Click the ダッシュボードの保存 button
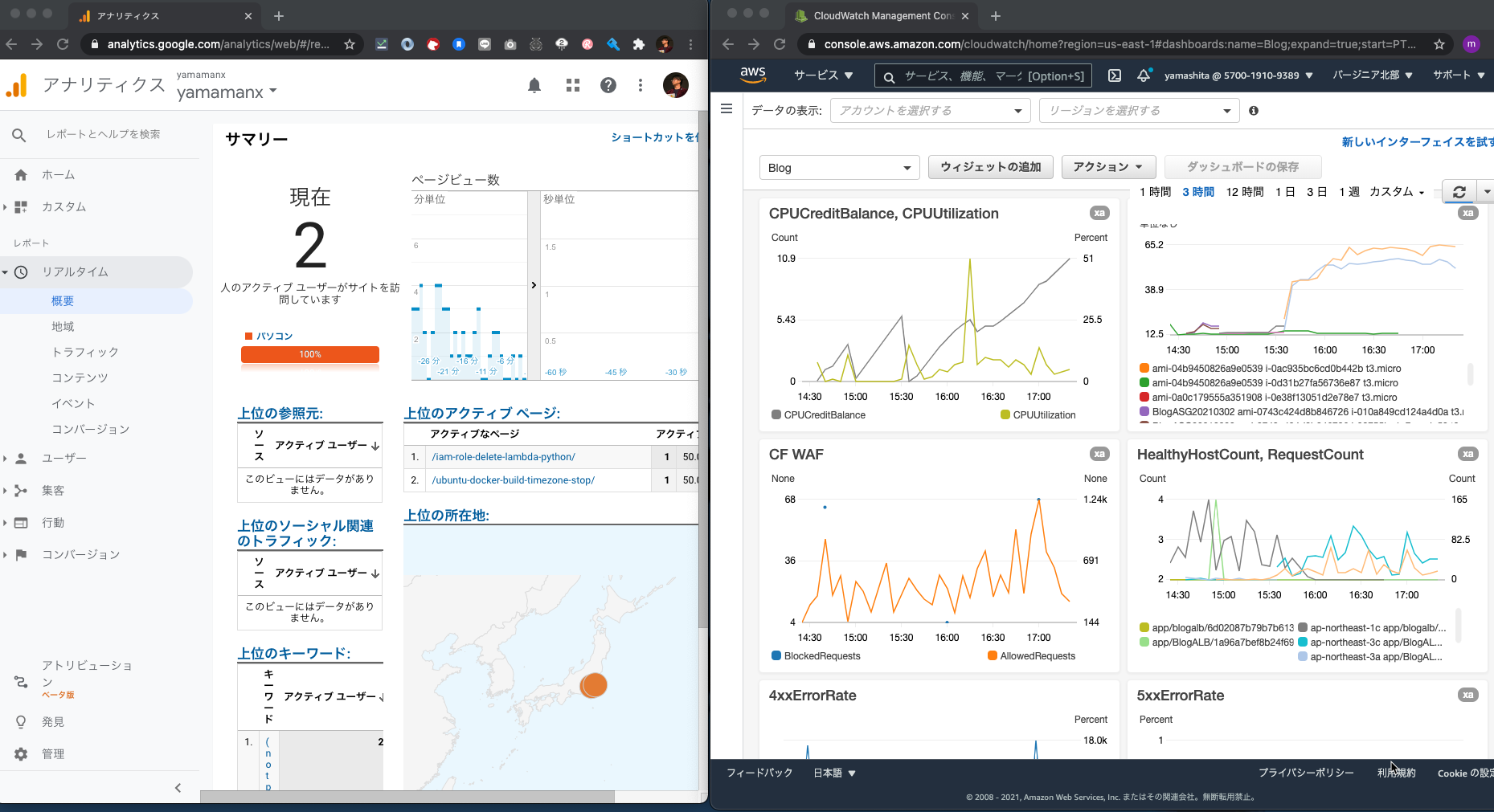The height and width of the screenshot is (812, 1494). tap(1242, 167)
